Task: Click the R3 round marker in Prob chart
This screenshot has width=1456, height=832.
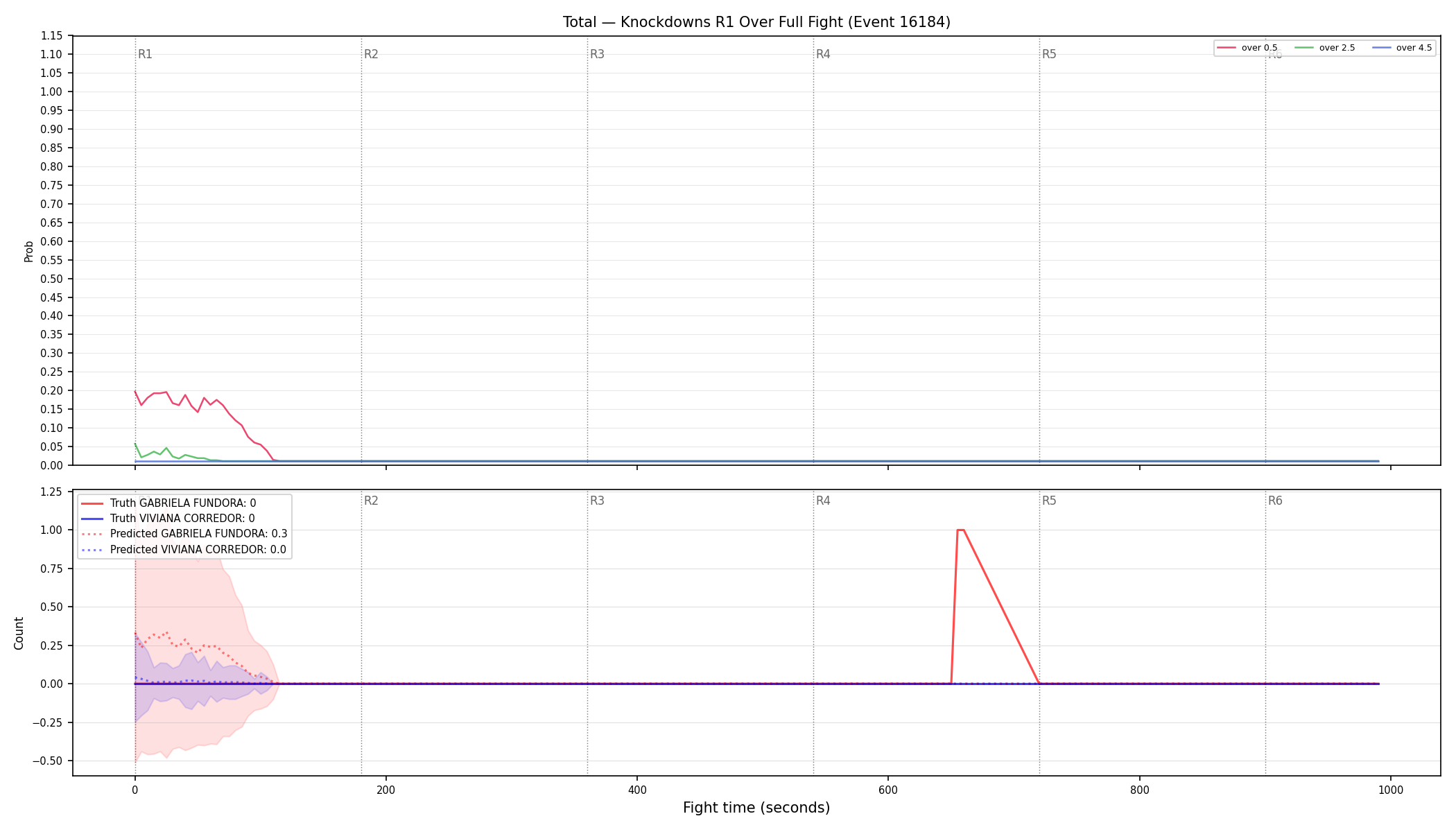Action: [x=597, y=54]
